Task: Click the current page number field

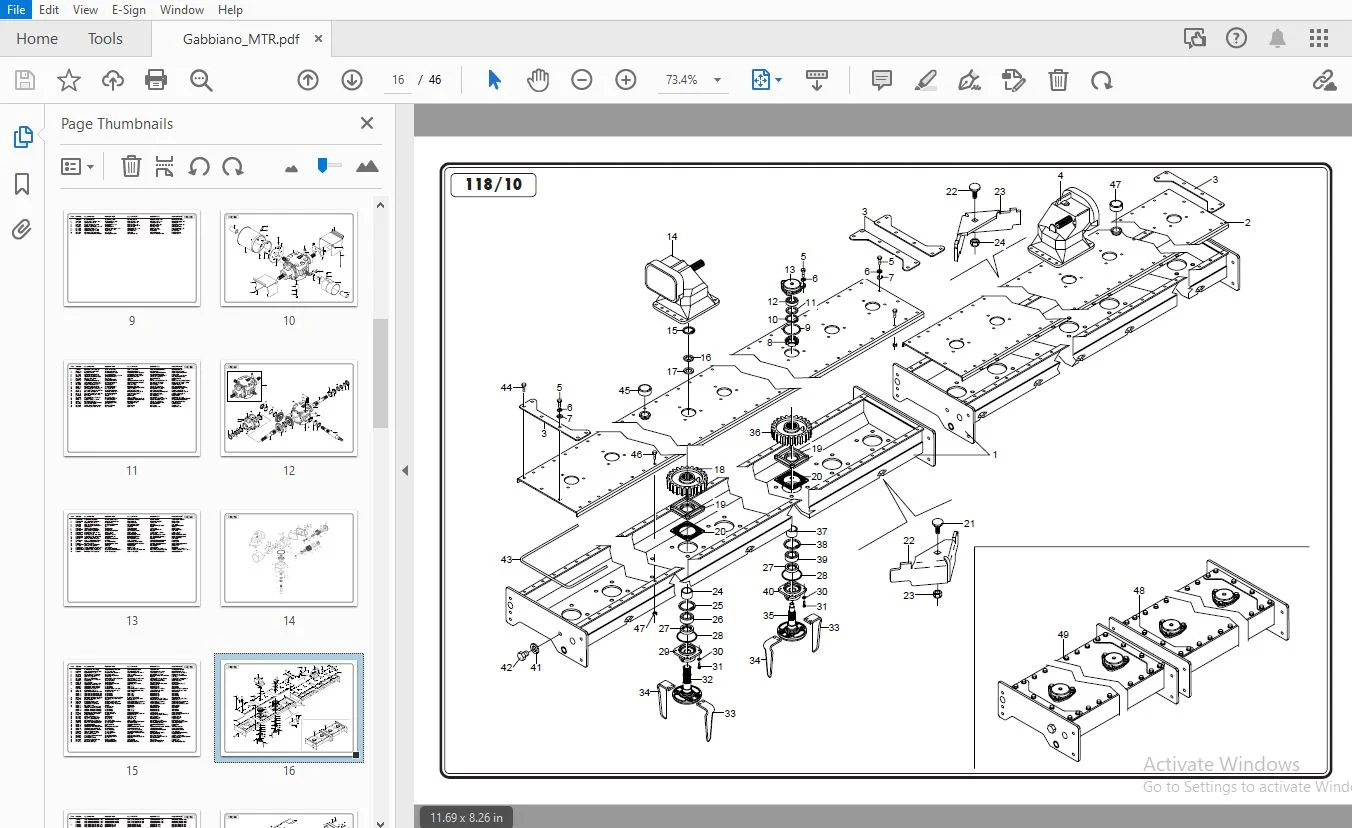Action: point(398,80)
